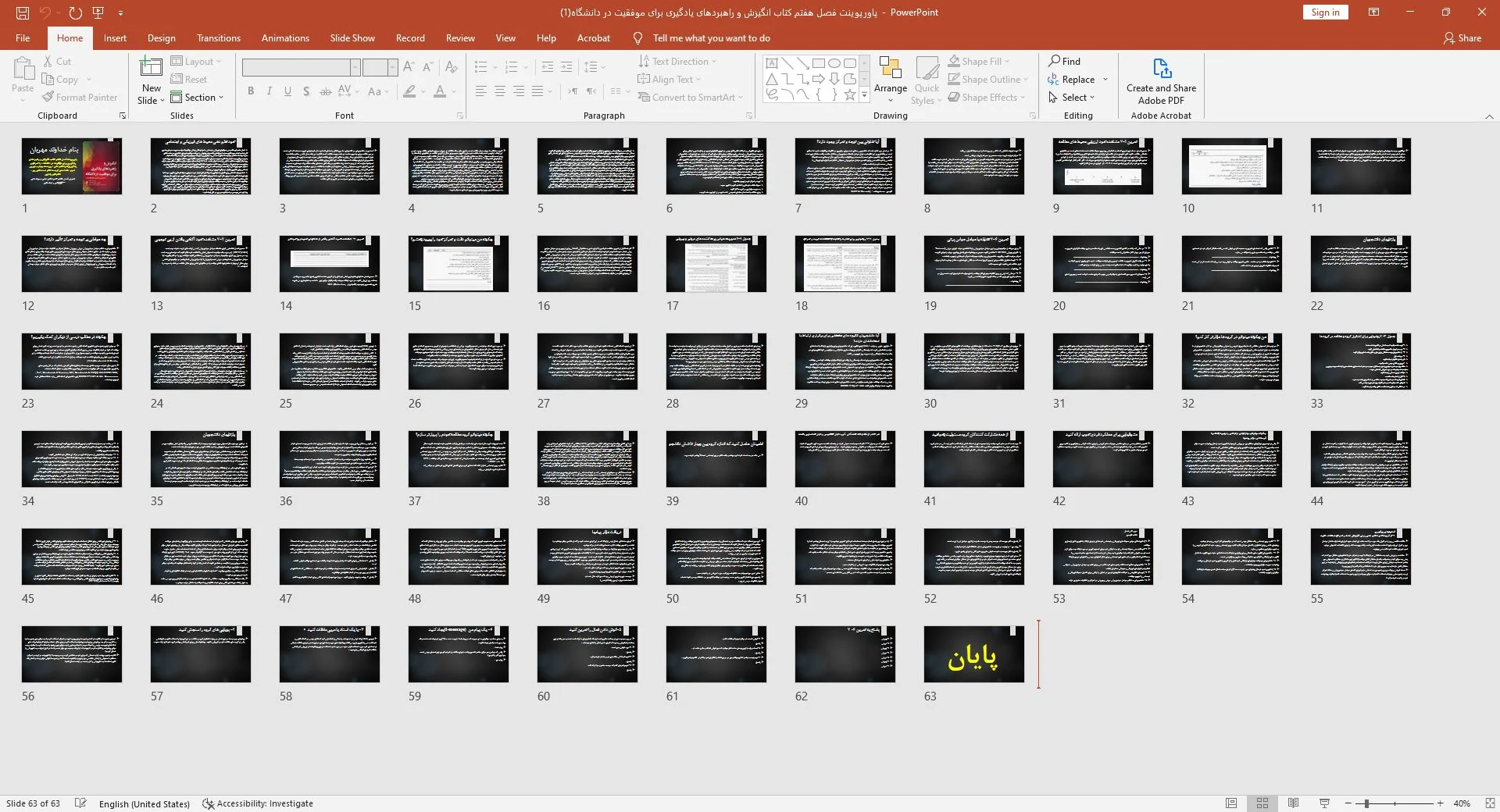This screenshot has width=1500, height=812.
Task: Toggle Underline formatting
Action: pyautogui.click(x=287, y=91)
